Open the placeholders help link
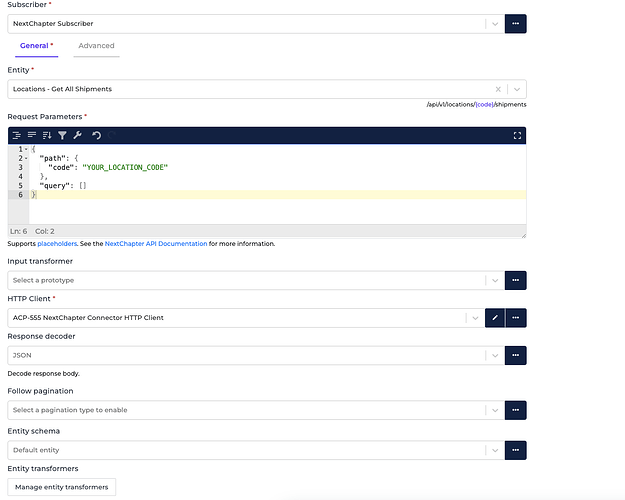The width and height of the screenshot is (625, 500). point(57,244)
